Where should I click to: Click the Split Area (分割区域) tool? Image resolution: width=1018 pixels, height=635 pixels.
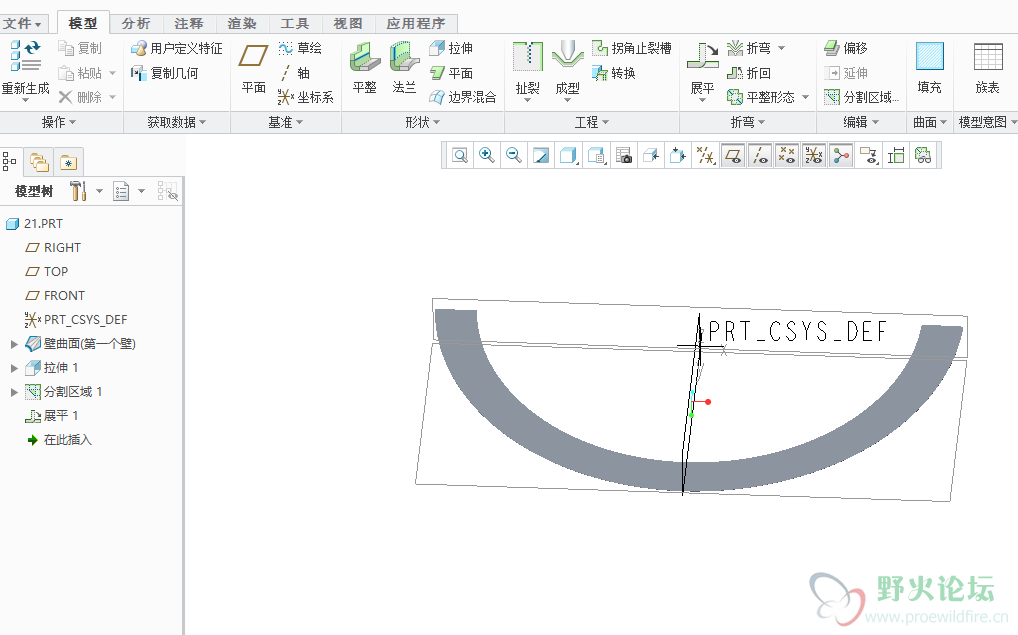coord(862,97)
